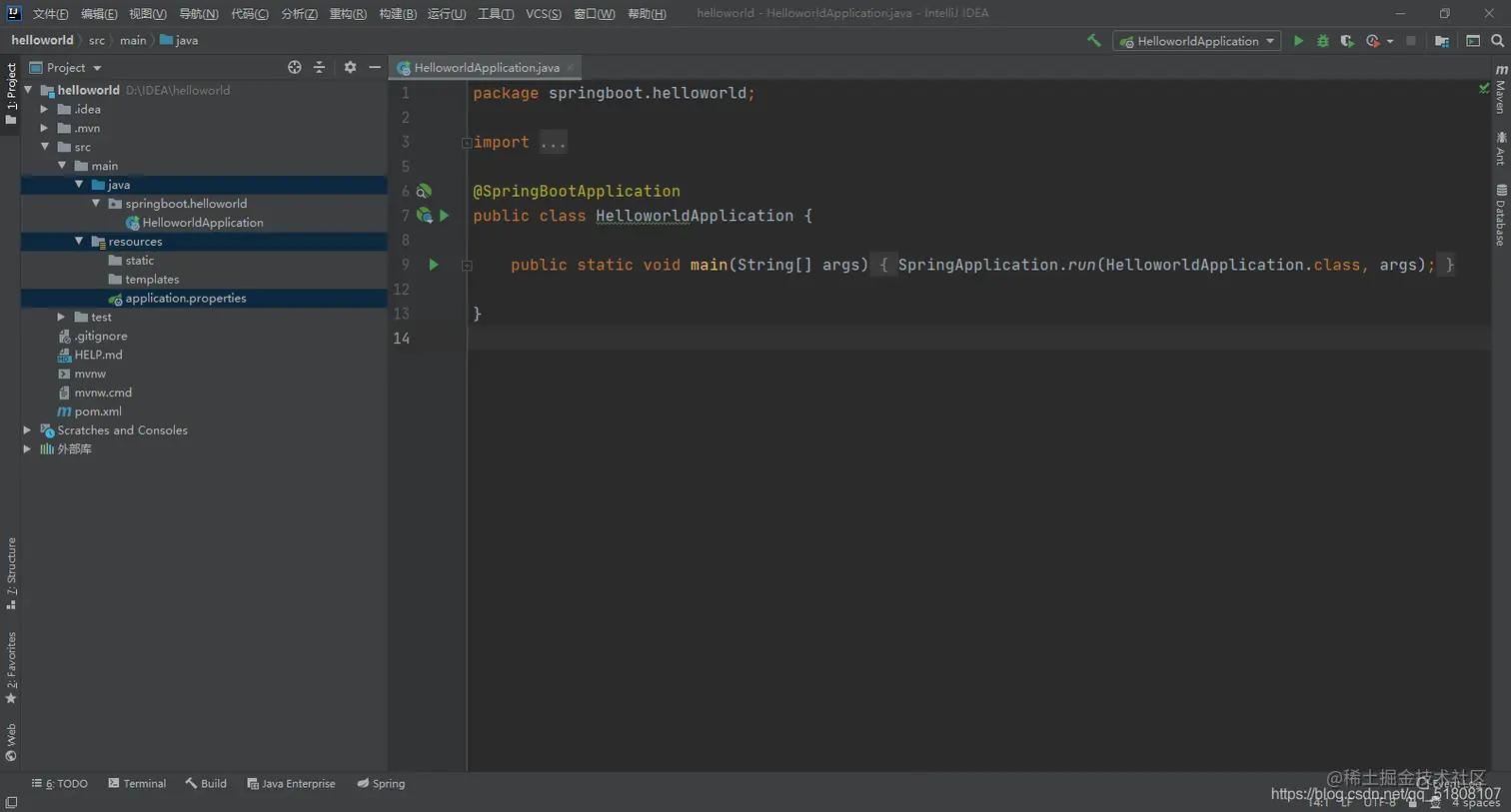The image size is (1511, 812).
Task: Open Project panel settings gear
Action: [x=350, y=67]
